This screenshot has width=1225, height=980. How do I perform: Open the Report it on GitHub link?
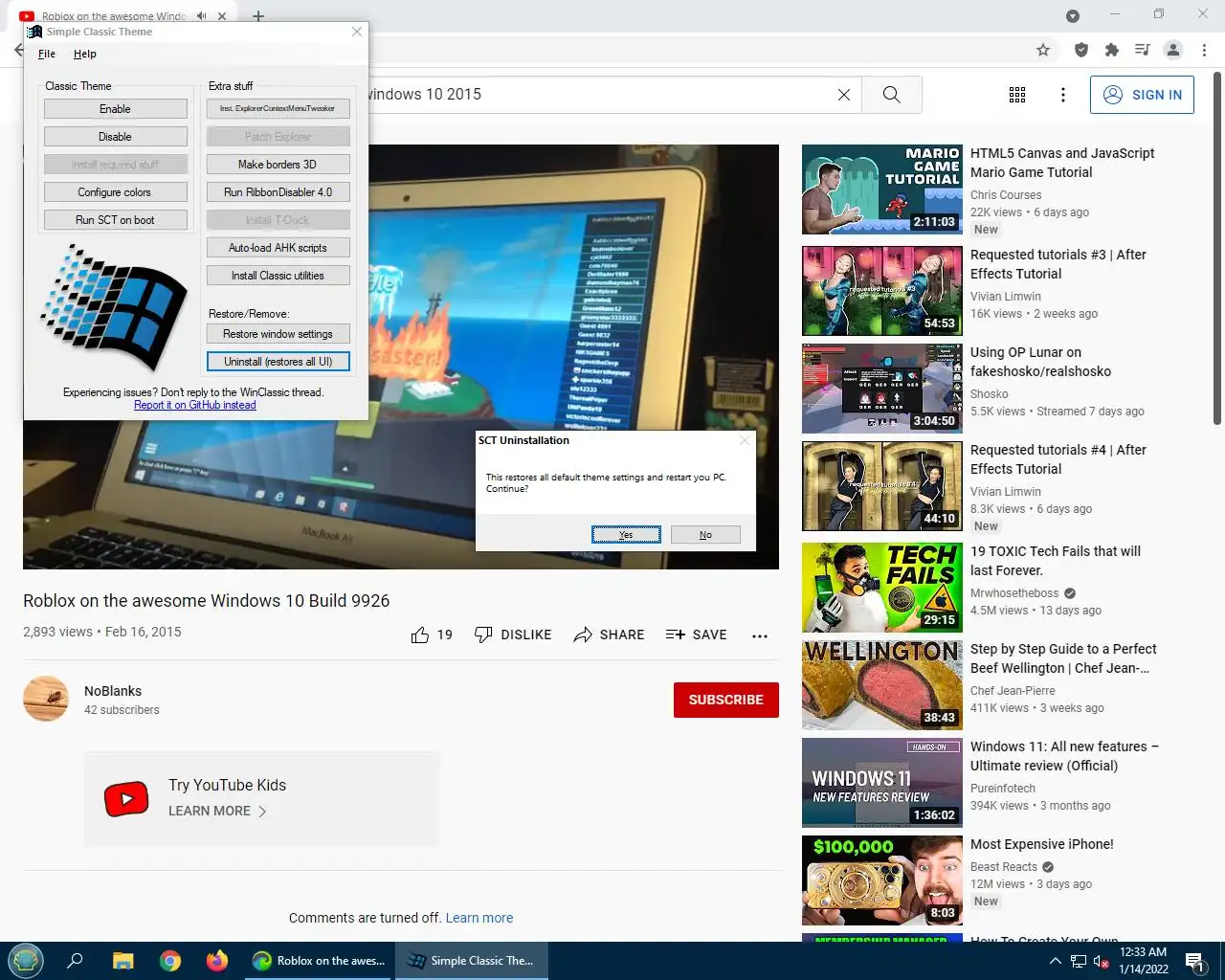pos(195,405)
